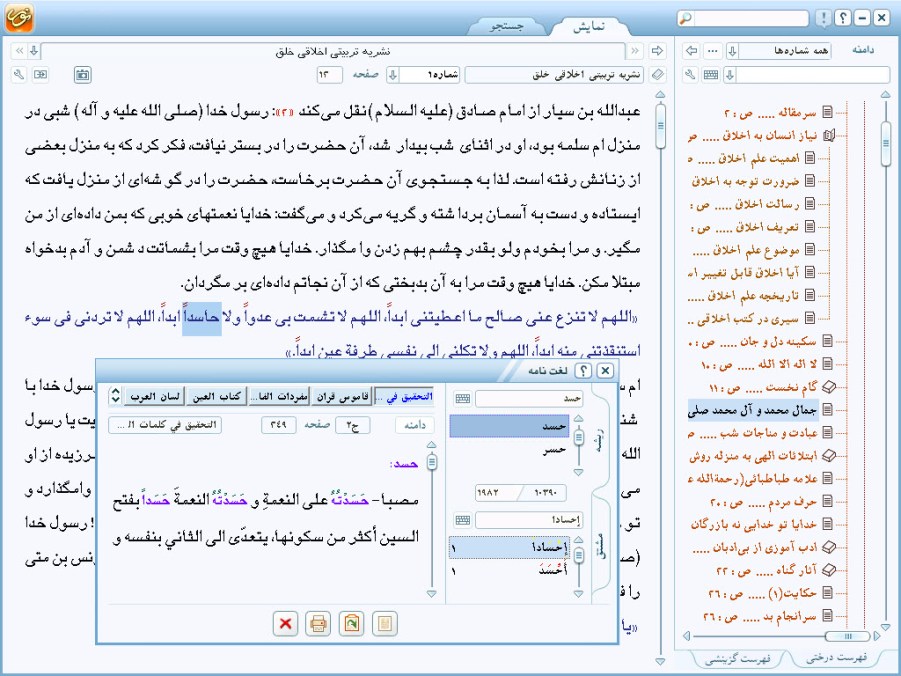
Task: Open the کتاب العین dictionary tab
Action: pyautogui.click(x=216, y=396)
